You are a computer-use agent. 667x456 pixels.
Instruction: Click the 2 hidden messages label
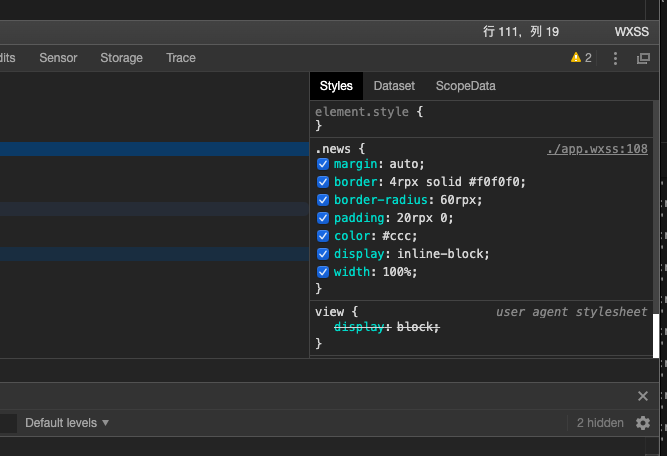tap(600, 423)
